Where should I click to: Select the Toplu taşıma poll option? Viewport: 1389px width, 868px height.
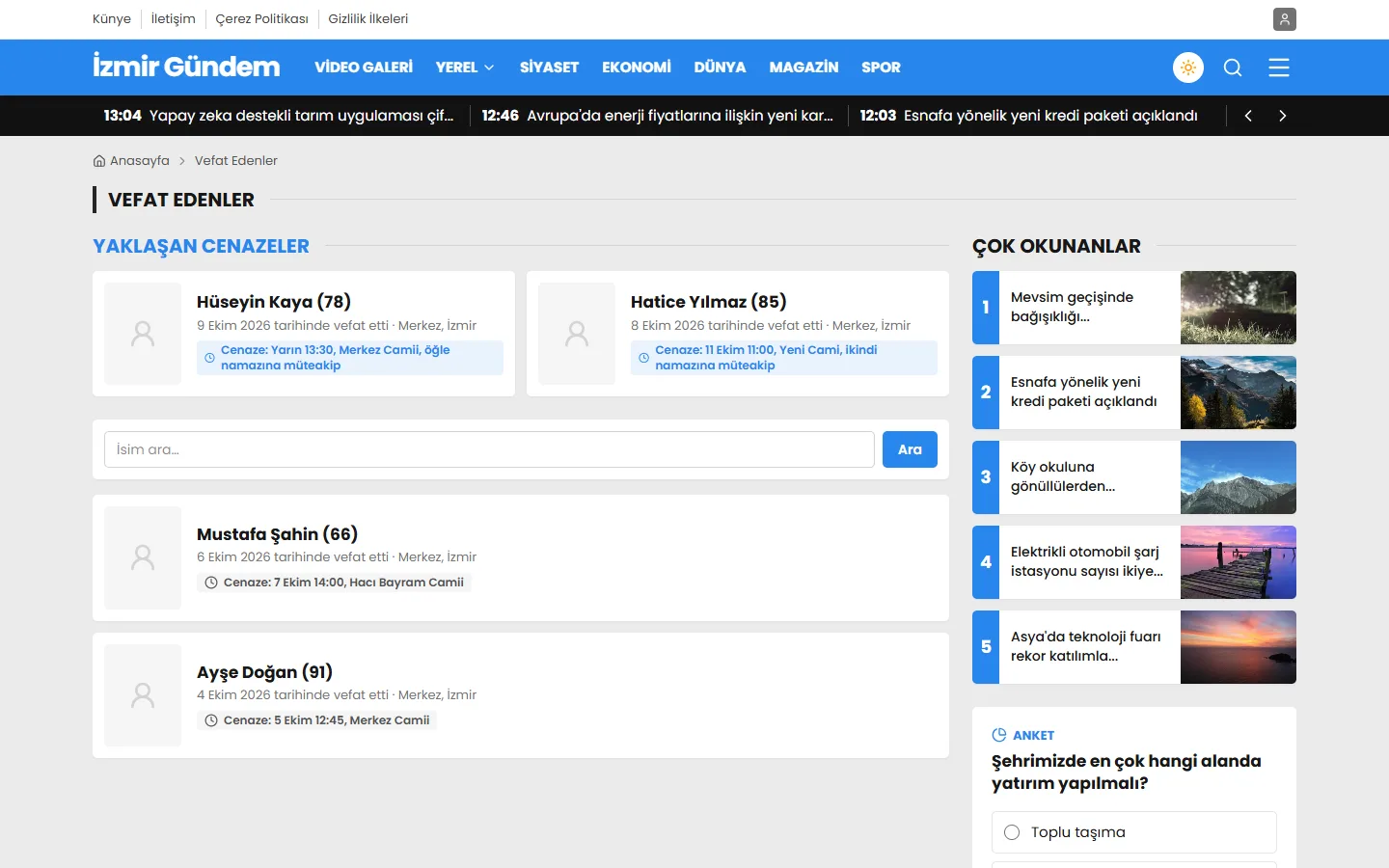click(x=1134, y=832)
